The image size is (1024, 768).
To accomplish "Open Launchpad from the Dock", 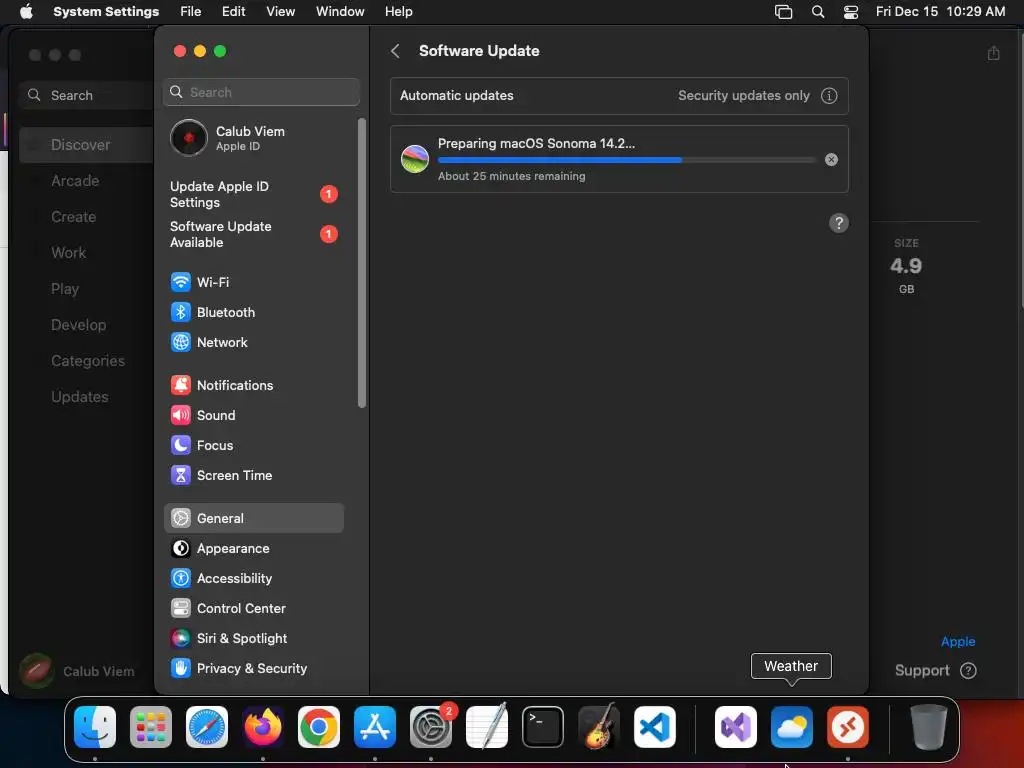I will point(151,727).
